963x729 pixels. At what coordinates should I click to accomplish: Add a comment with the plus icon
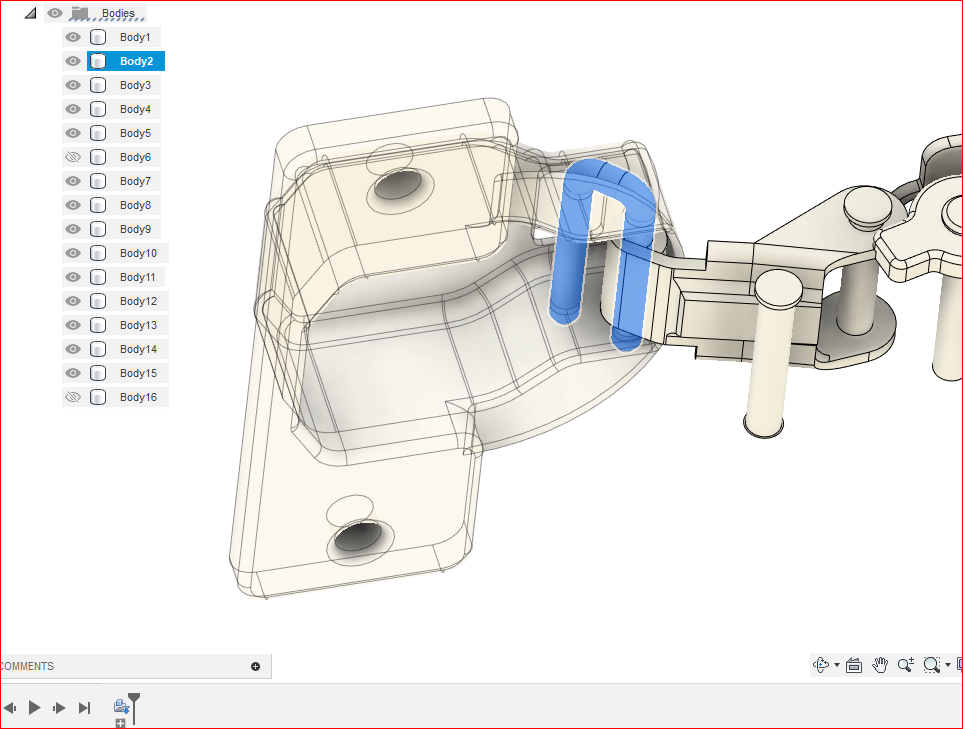[255, 666]
